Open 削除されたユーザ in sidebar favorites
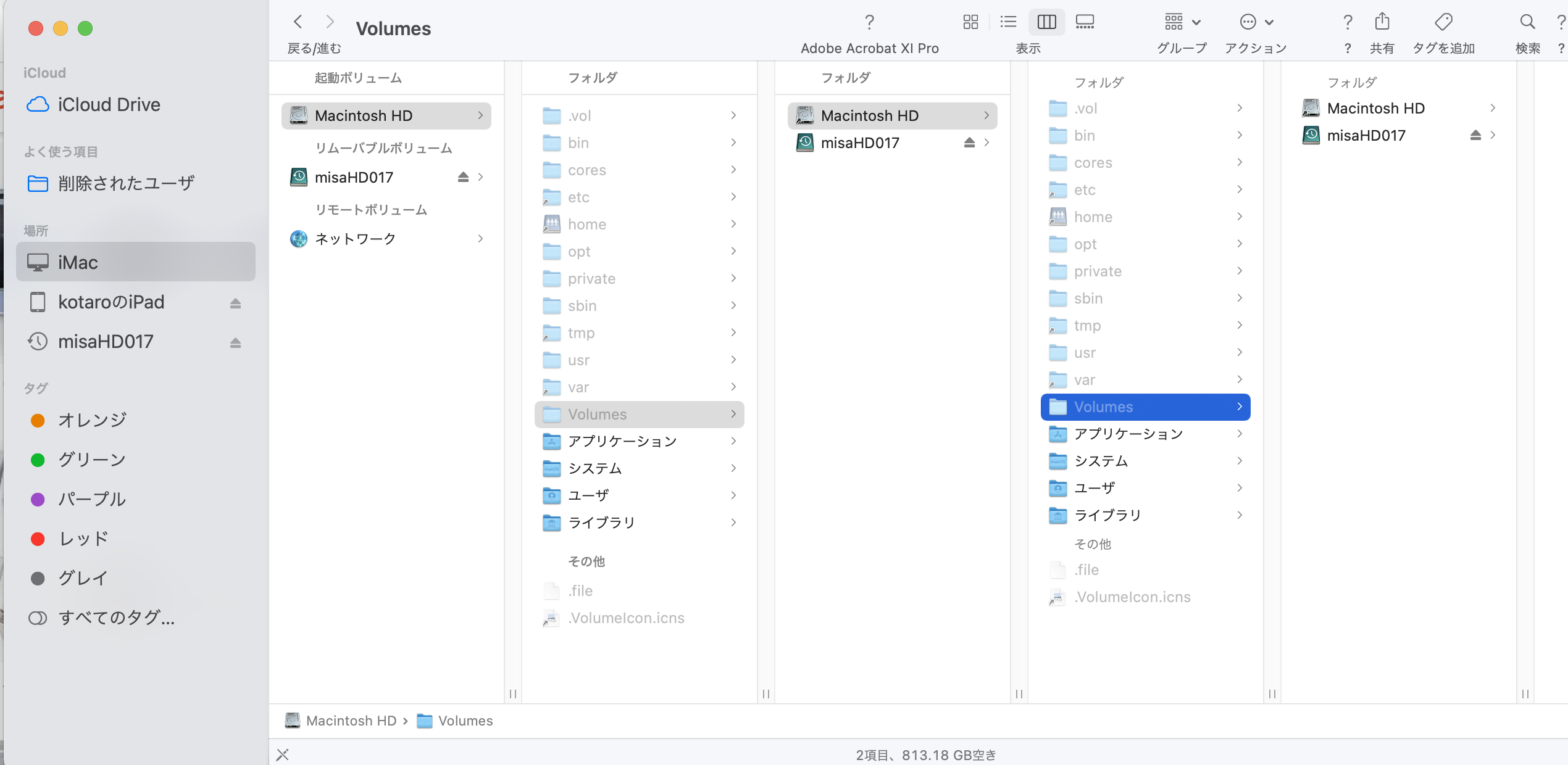1568x765 pixels. coord(126,184)
